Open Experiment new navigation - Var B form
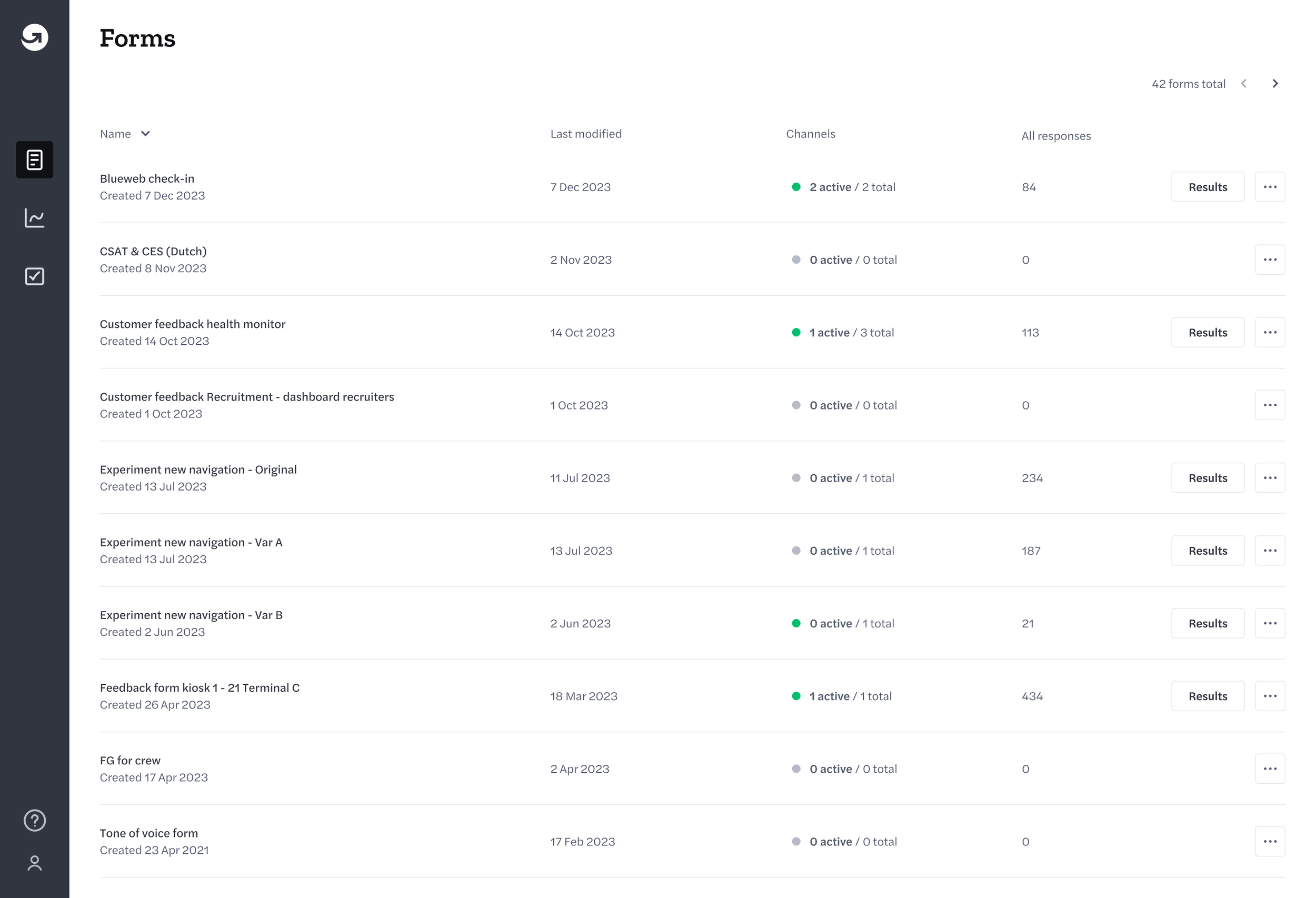 tap(191, 615)
